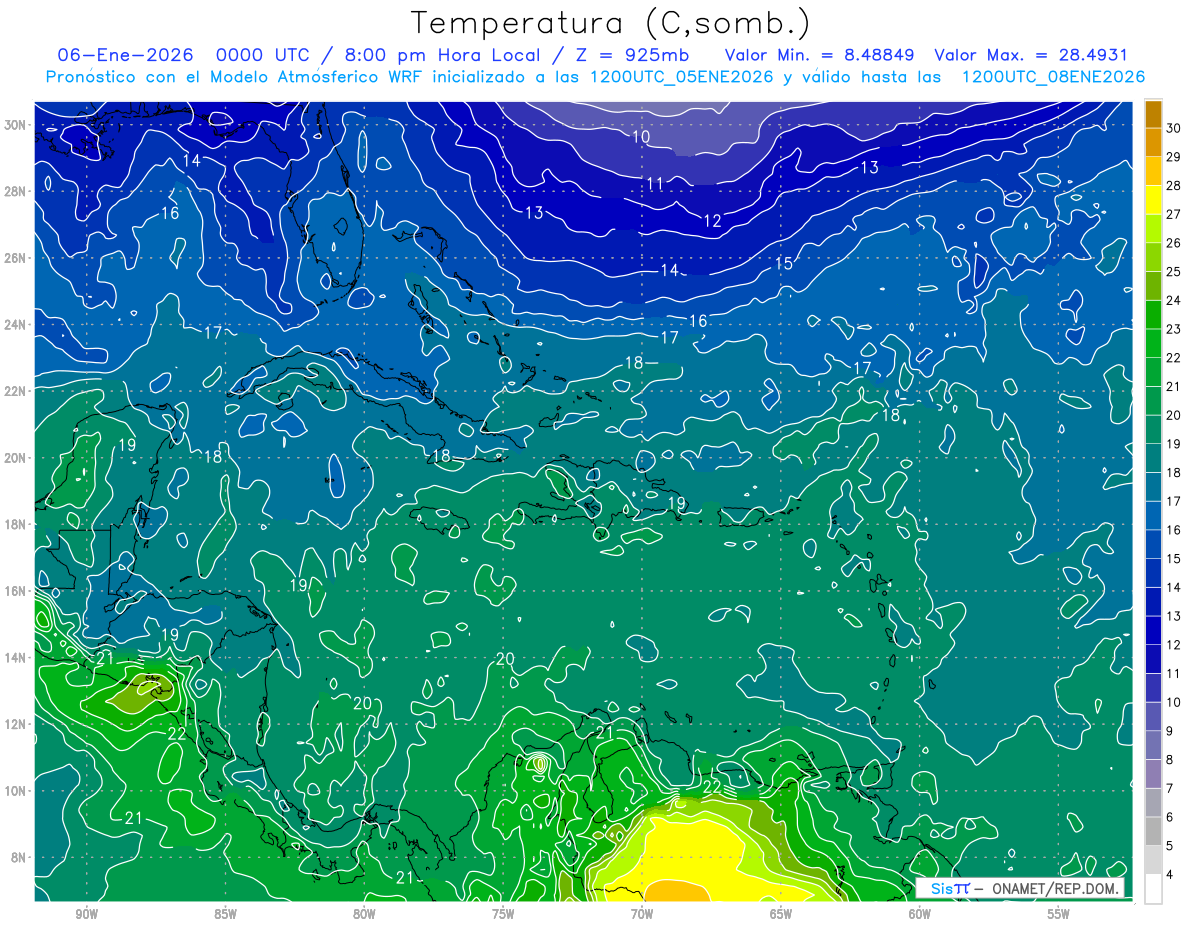Click the '70W' longitude axis label
The image size is (1200, 927).
point(642,914)
